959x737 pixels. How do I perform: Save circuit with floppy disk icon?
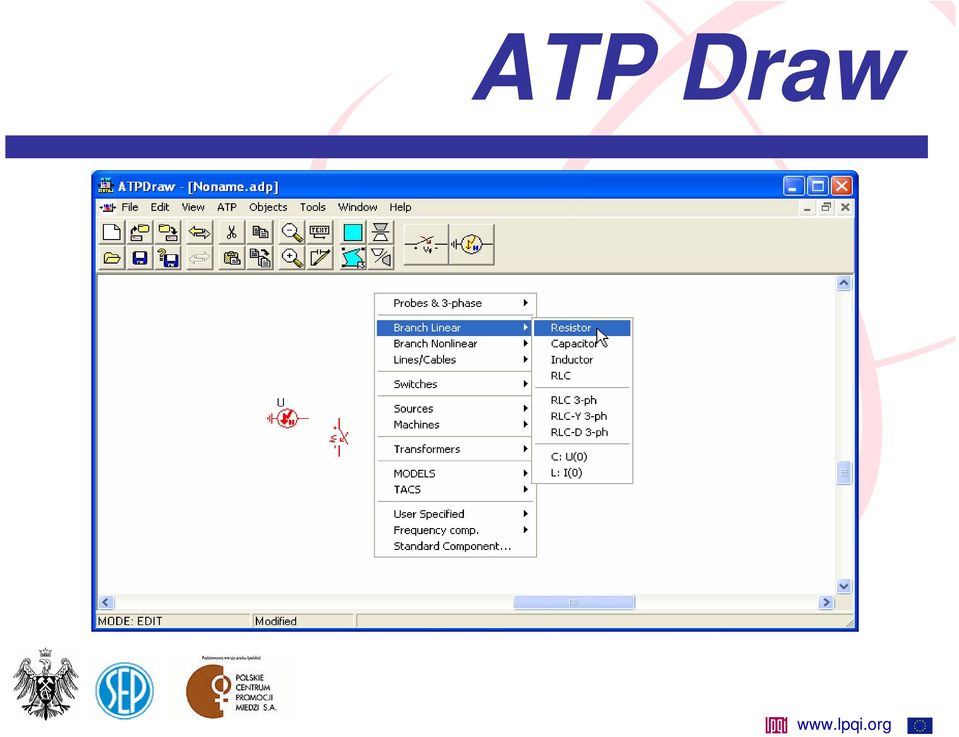140,257
